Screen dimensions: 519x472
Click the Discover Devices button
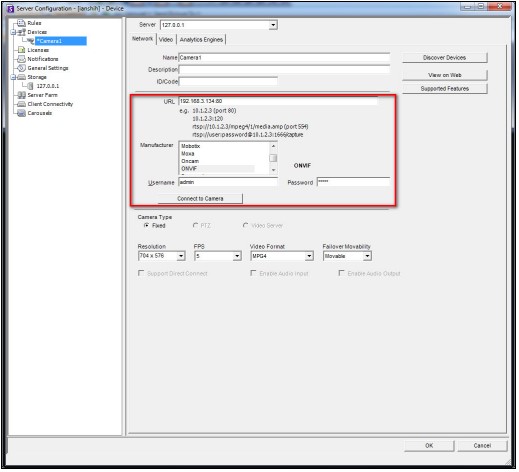point(444,58)
